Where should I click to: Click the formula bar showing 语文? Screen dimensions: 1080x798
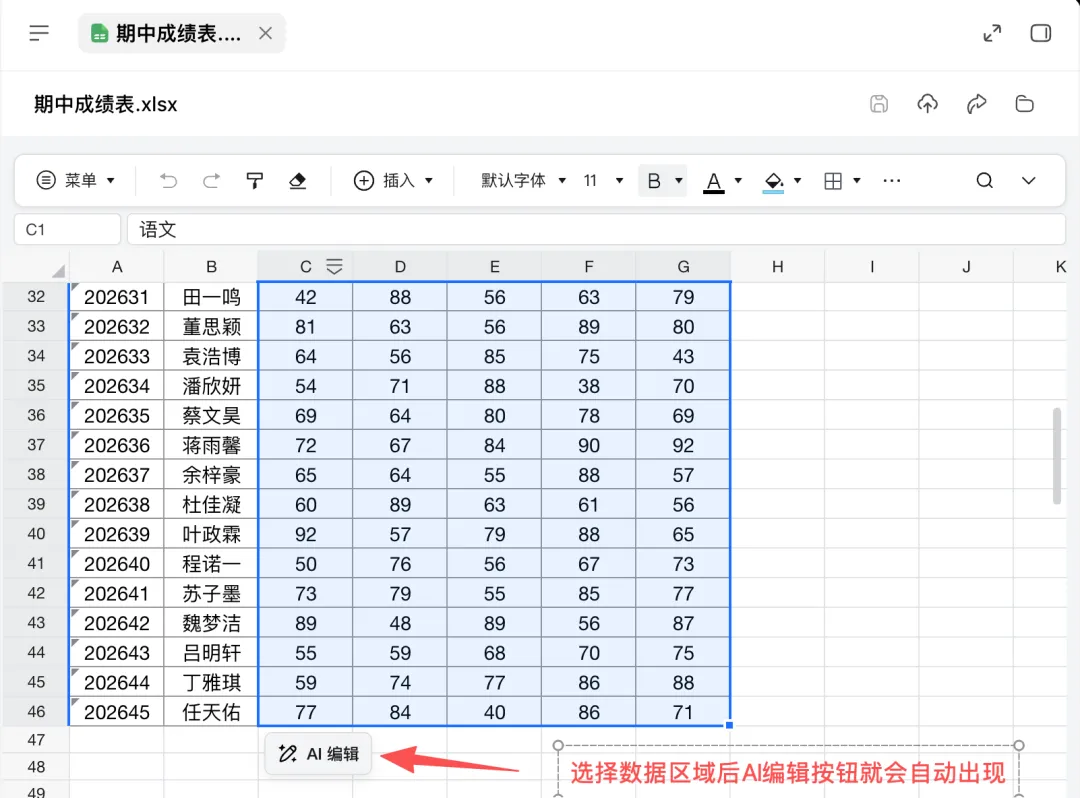tap(596, 229)
